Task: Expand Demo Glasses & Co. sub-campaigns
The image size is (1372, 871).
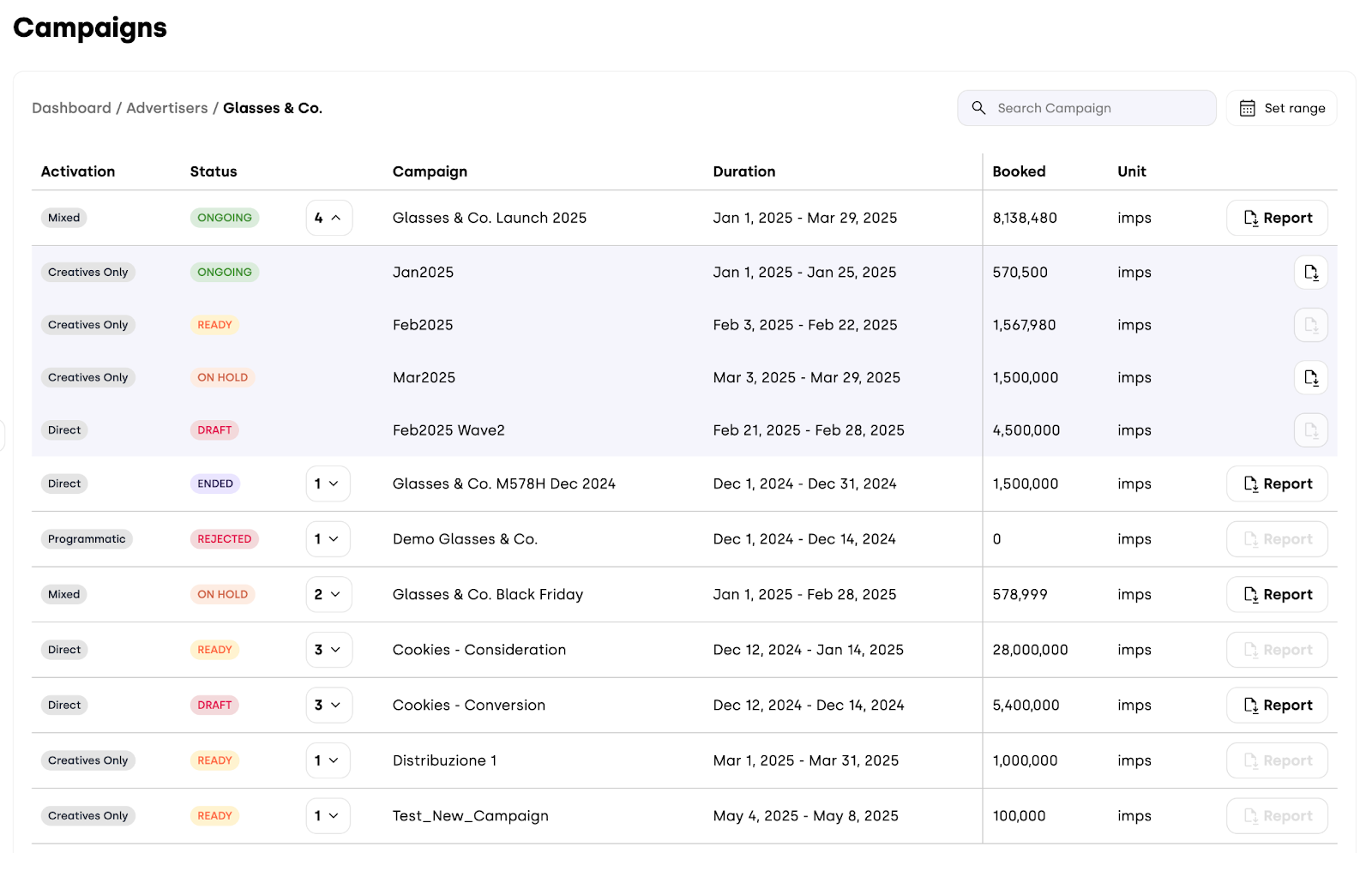Action: click(328, 539)
